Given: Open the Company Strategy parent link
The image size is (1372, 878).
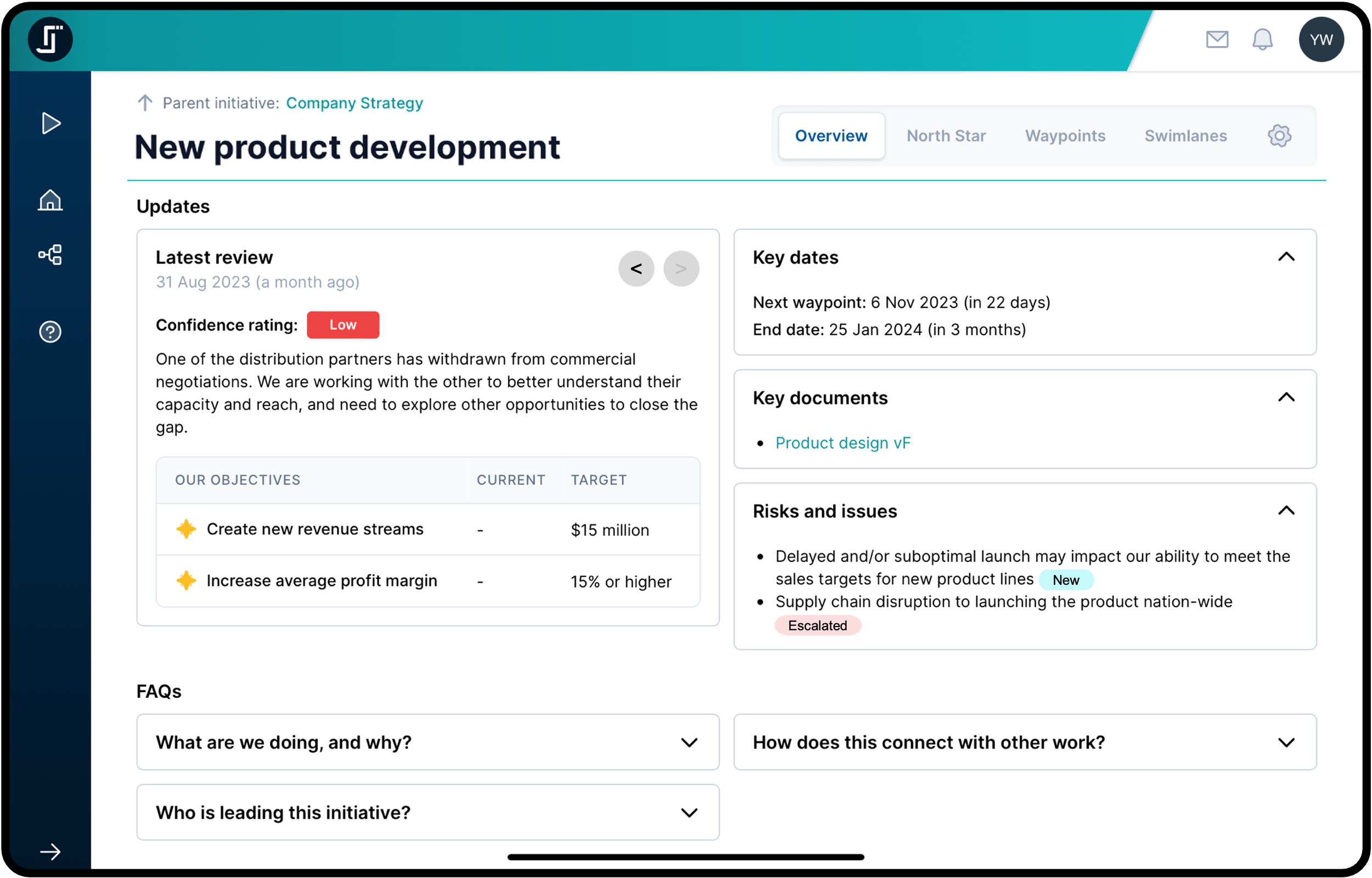Looking at the screenshot, I should coord(354,103).
